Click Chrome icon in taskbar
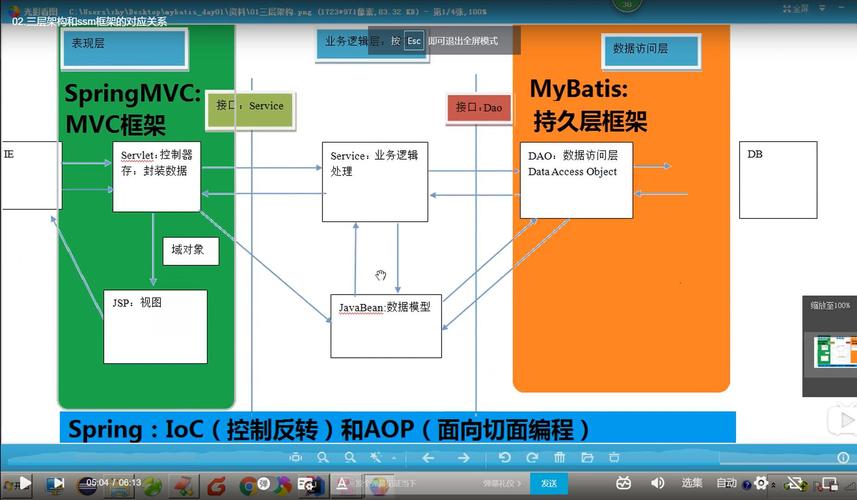The width and height of the screenshot is (857, 500). (249, 485)
